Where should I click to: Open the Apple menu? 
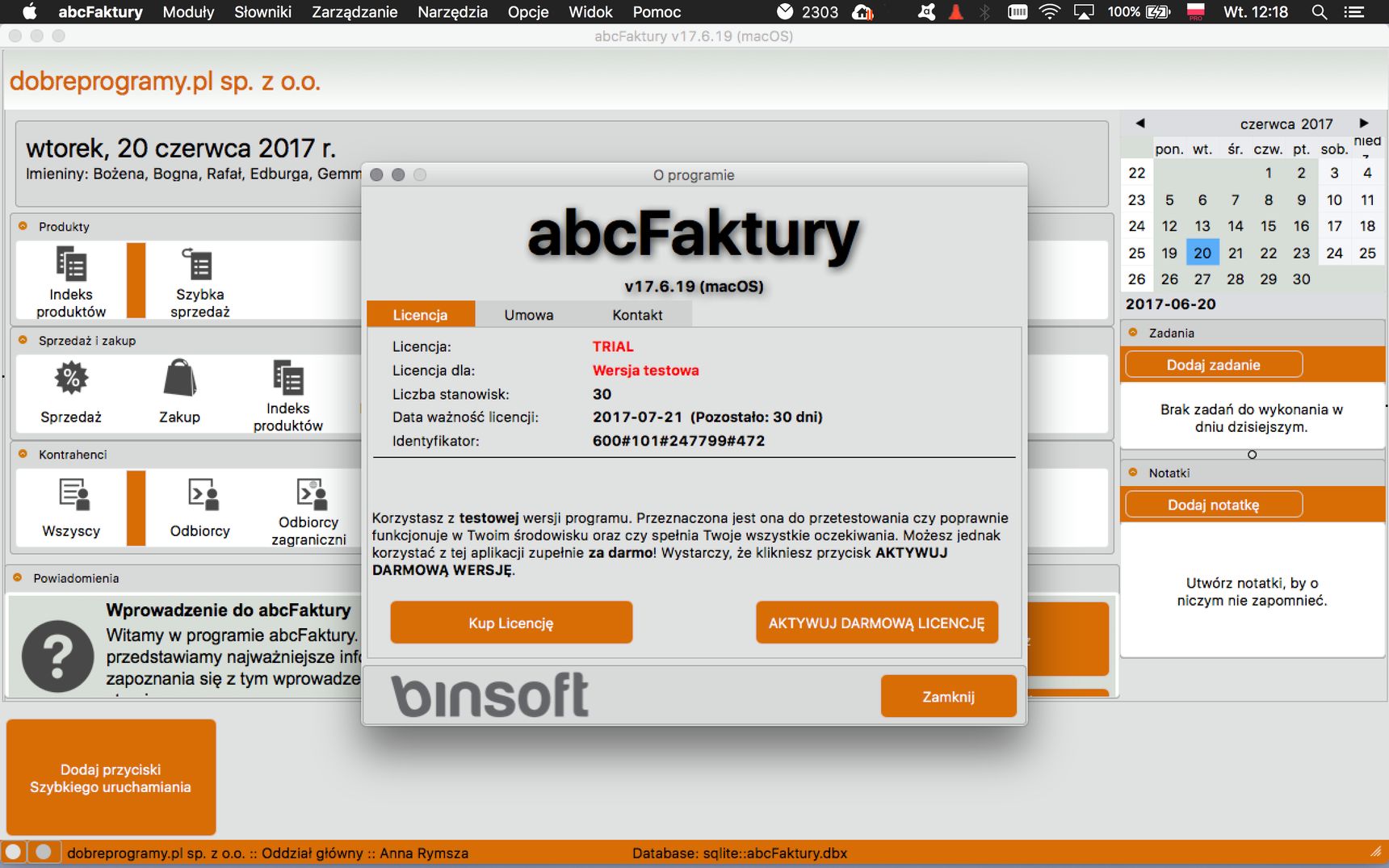(30, 11)
